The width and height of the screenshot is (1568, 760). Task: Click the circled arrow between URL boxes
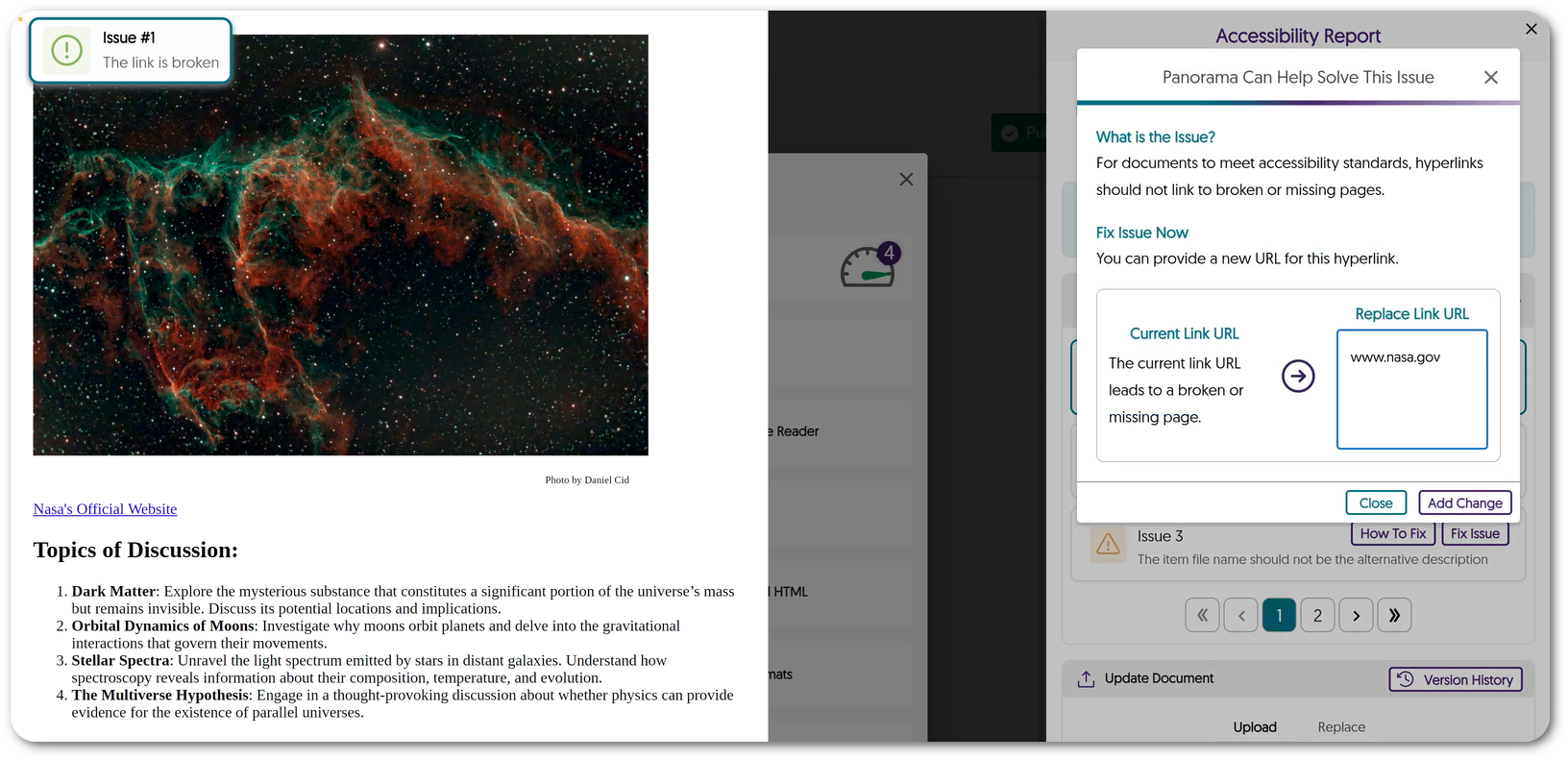coord(1298,376)
